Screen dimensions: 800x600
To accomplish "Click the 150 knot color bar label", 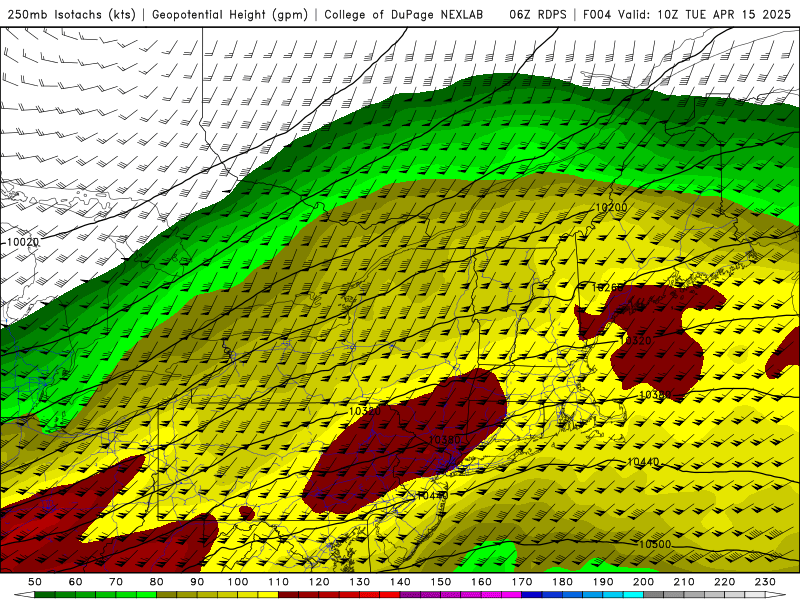I will tap(441, 582).
